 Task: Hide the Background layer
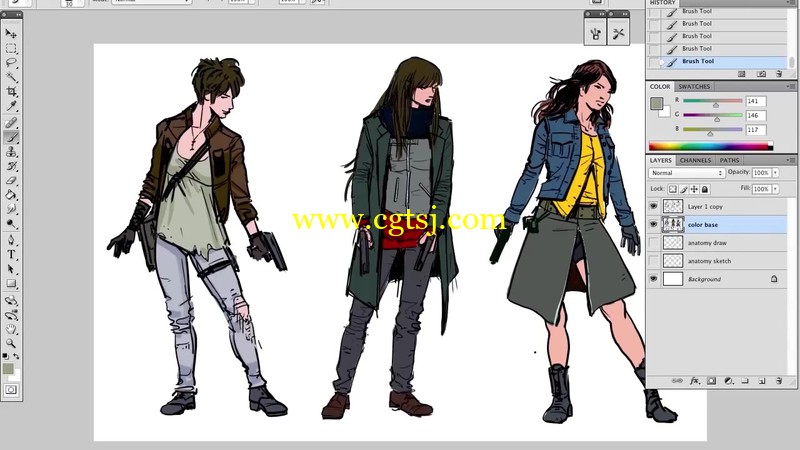(654, 279)
